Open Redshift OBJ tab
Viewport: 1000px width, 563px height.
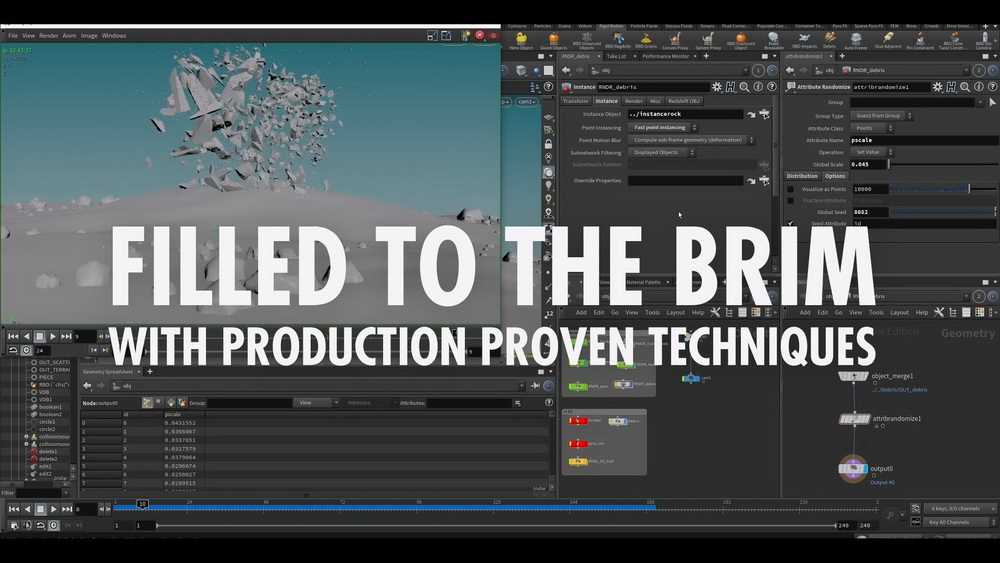click(684, 101)
